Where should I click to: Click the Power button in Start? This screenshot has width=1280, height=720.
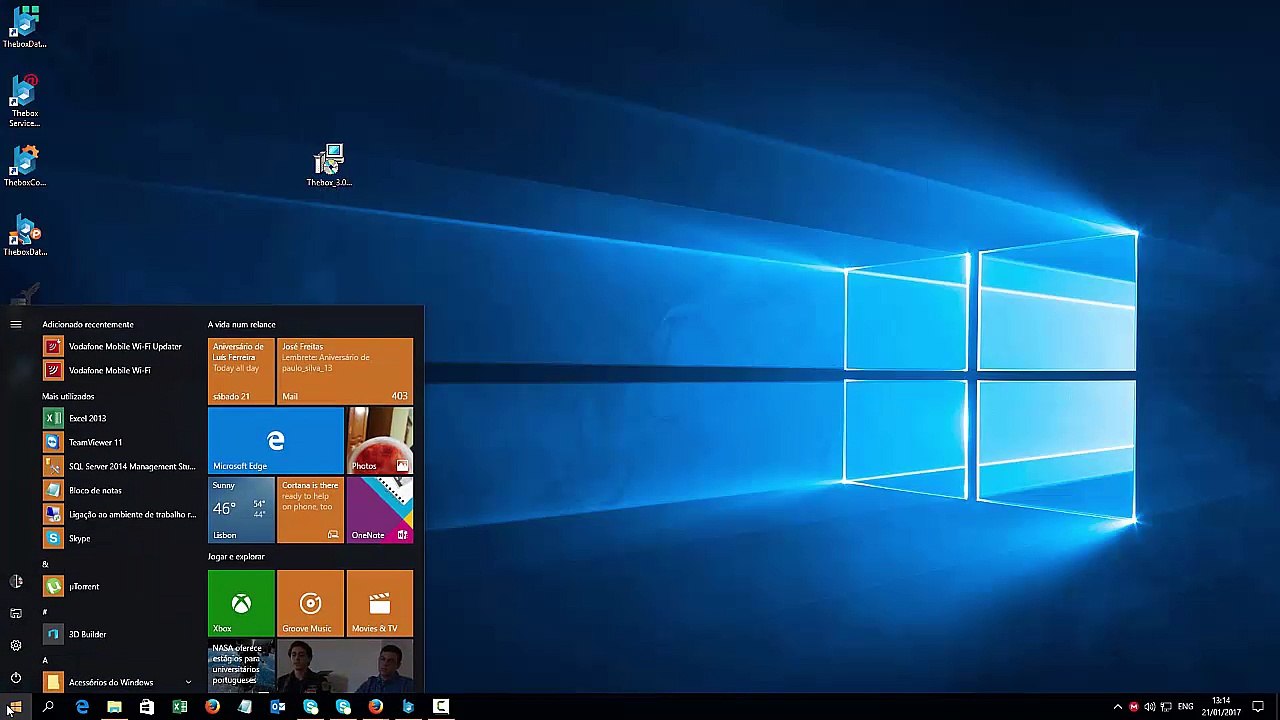click(16, 677)
